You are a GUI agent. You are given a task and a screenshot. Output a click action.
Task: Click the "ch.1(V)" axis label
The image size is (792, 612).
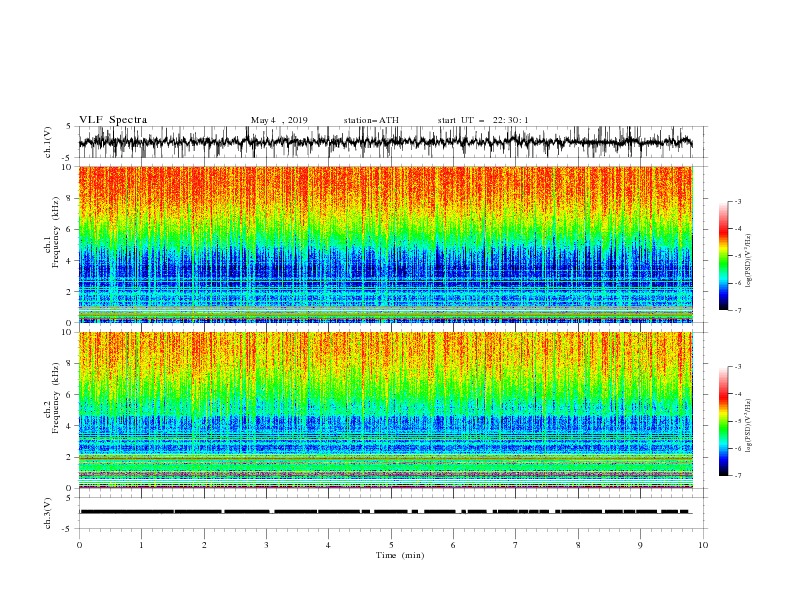tap(48, 142)
